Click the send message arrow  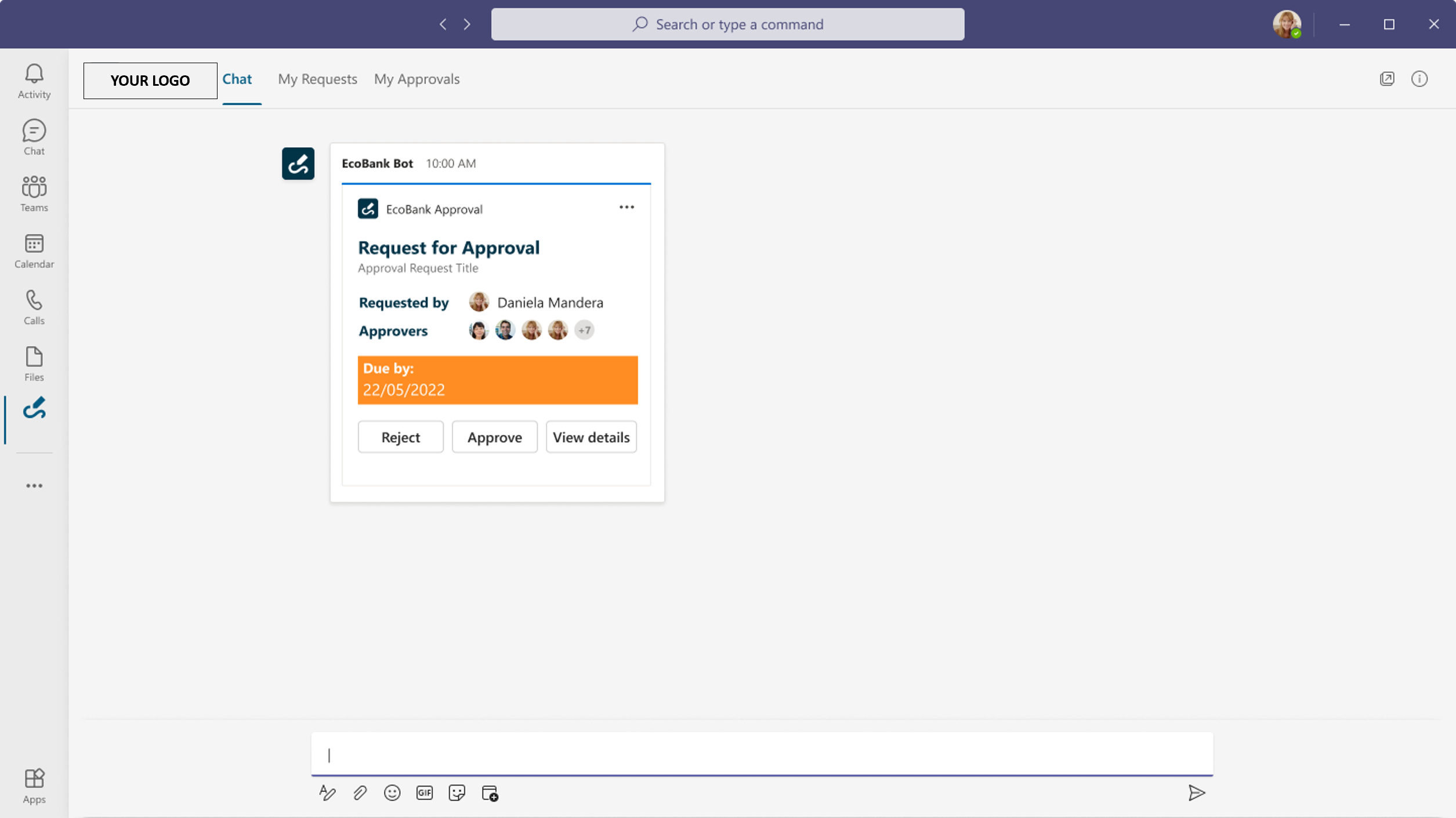click(x=1196, y=792)
